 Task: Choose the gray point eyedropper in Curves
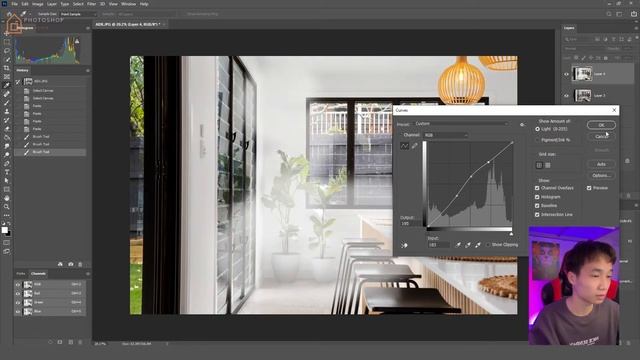tap(468, 245)
